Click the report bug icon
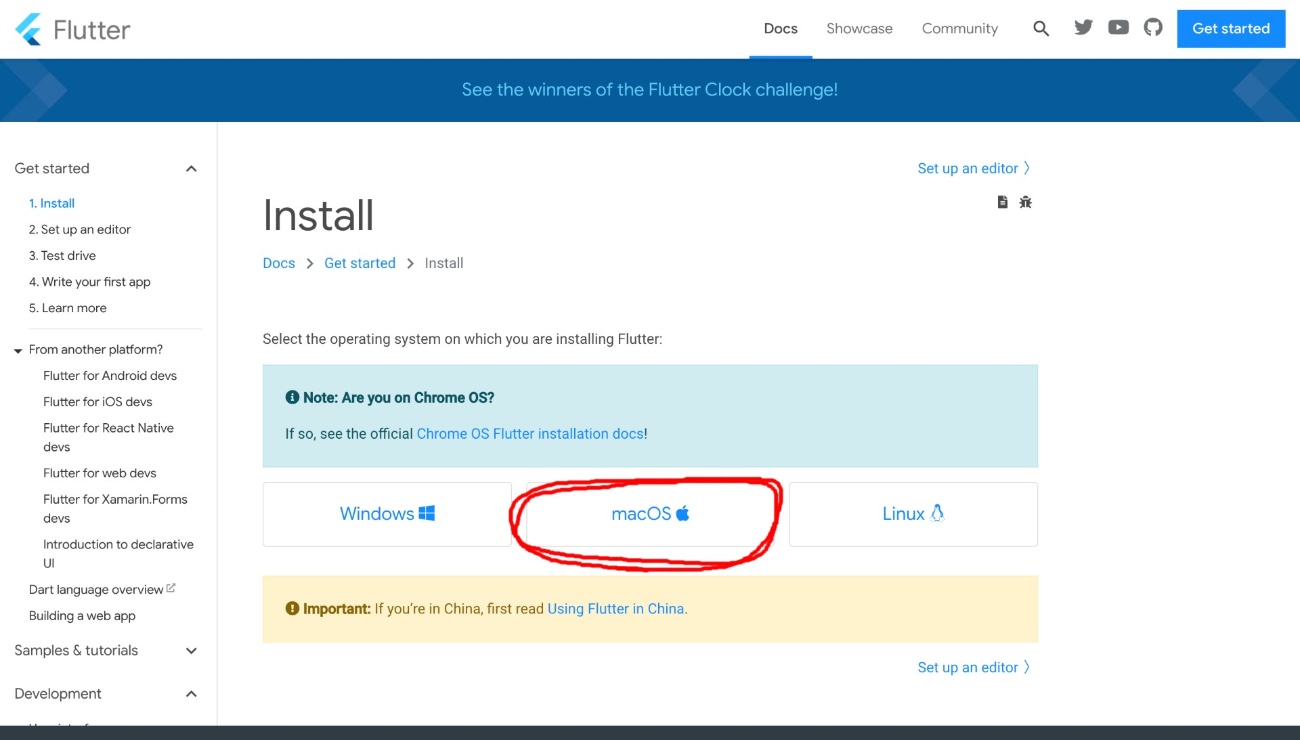This screenshot has width=1300, height=740. pyautogui.click(x=1025, y=202)
